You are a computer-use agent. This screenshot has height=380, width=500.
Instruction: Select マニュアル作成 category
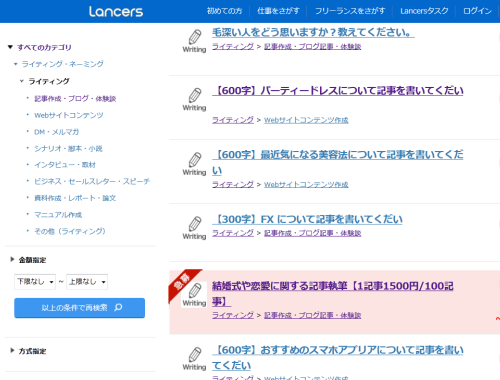click(58, 215)
